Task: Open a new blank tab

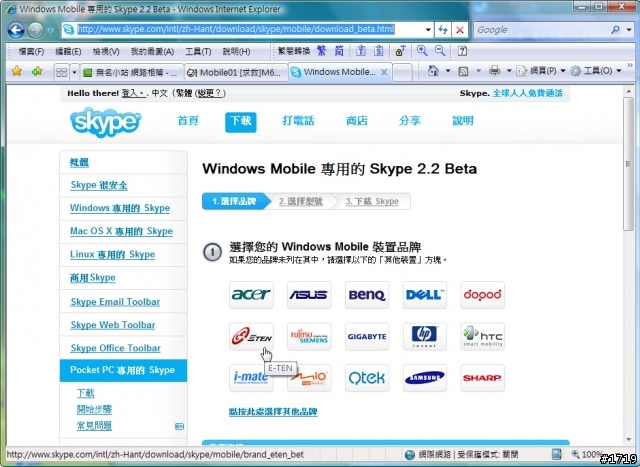Action: coord(402,73)
